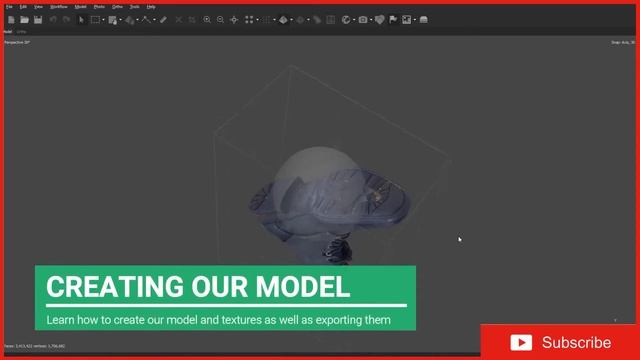The image size is (640, 360).
Task: Expand the Move Object dropdown arrow
Action: 137,20
